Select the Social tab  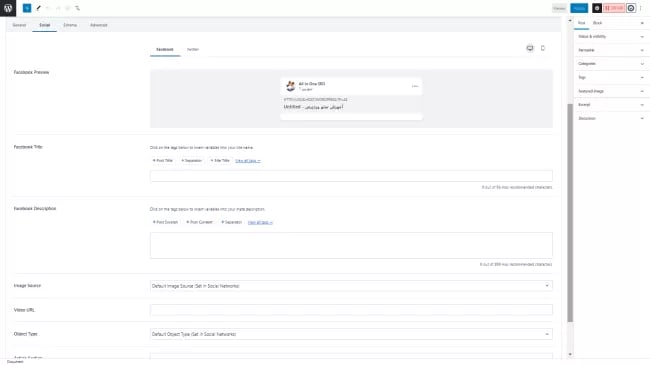(44, 25)
